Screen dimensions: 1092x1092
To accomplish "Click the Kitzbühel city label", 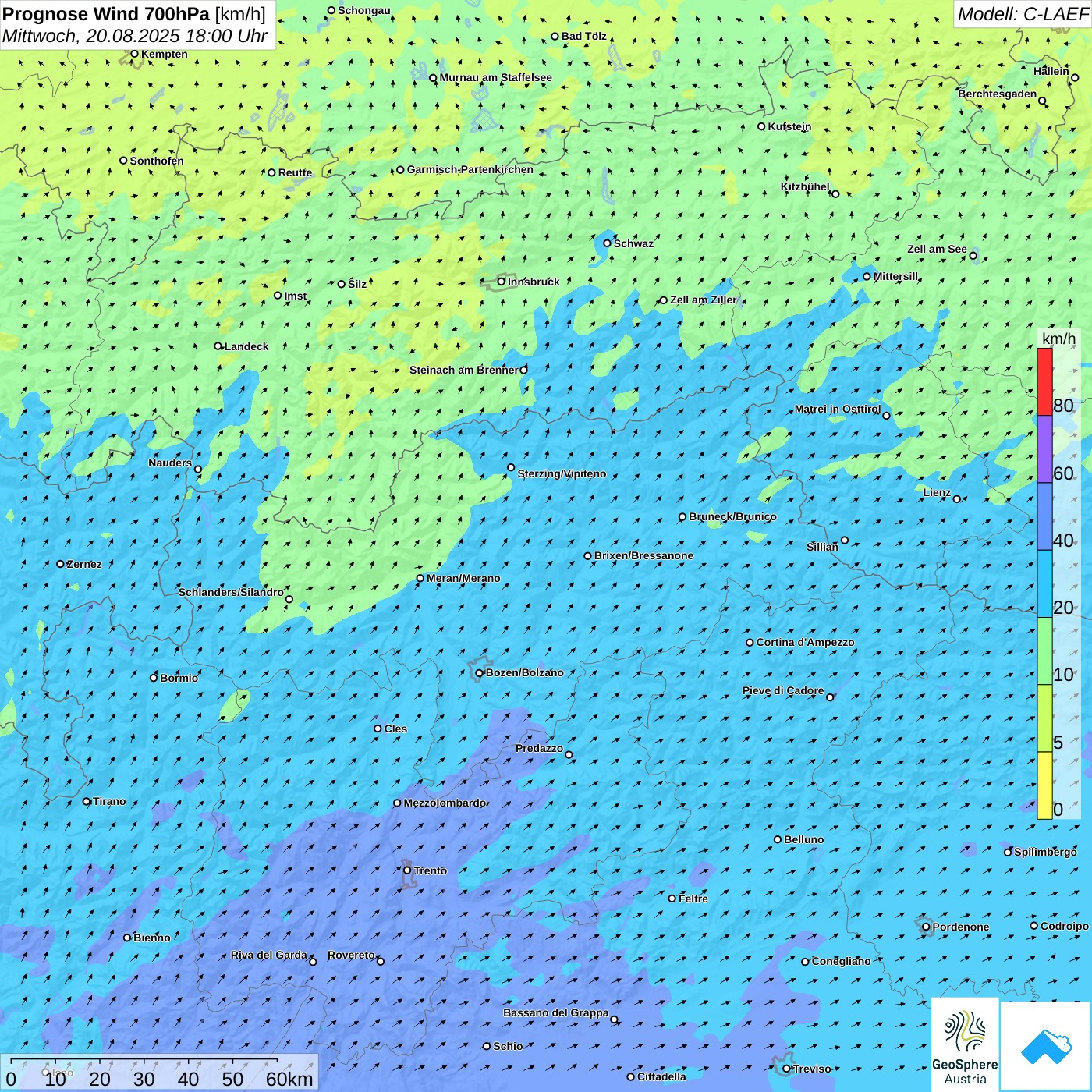I will click(806, 186).
